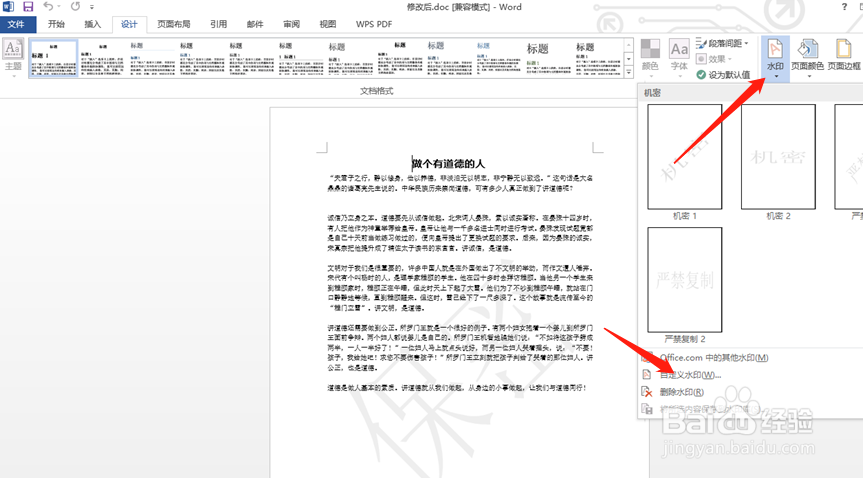Switch to the 页面布局 tab
The height and width of the screenshot is (478, 863).
tap(174, 24)
